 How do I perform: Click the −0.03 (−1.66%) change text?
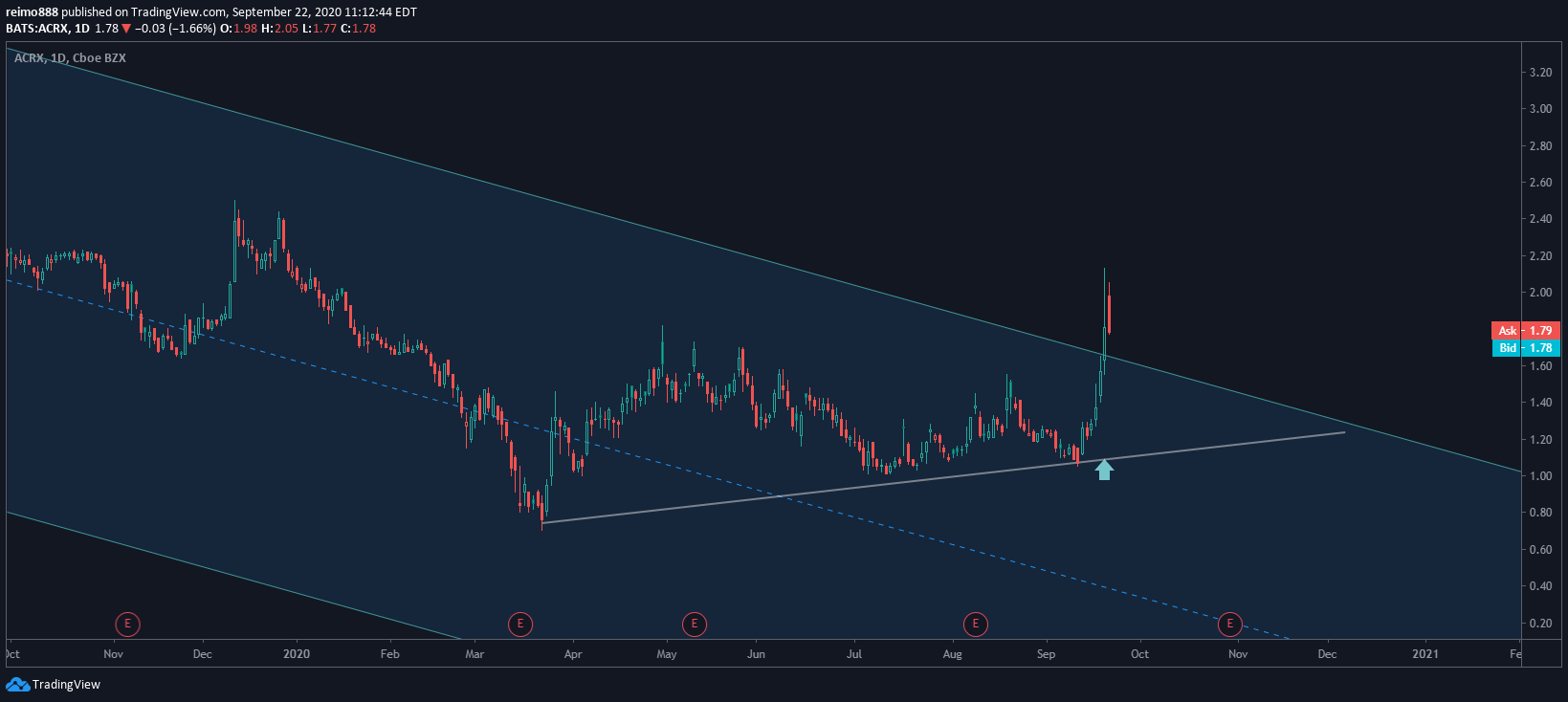175,29
